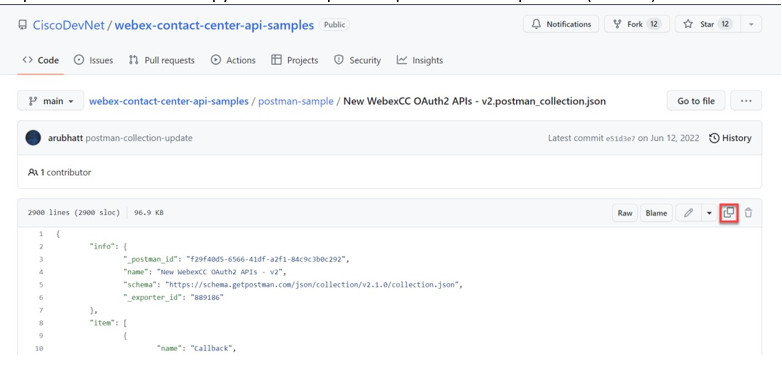Copy raw contents using the copy icon
This screenshot has height=388, width=782.
tap(729, 213)
